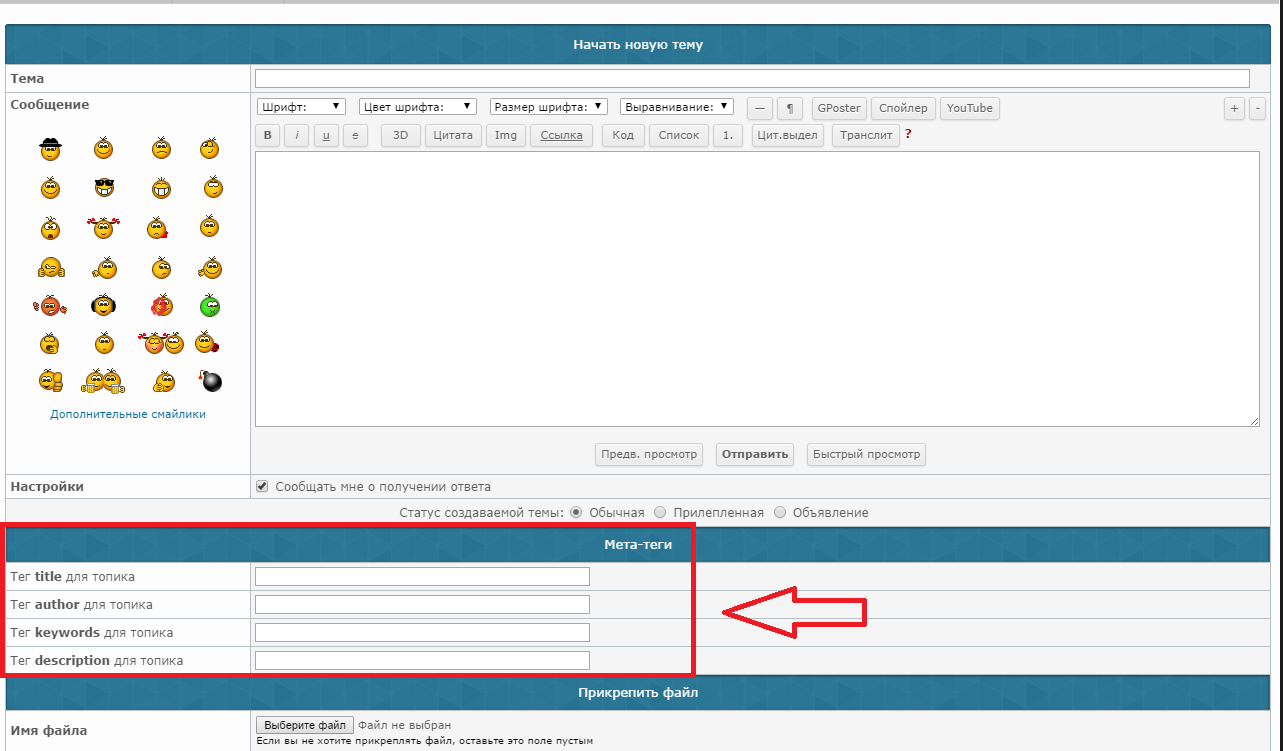1283x751 pixels.
Task: Enlarge the editor with plus button
Action: tap(1235, 108)
